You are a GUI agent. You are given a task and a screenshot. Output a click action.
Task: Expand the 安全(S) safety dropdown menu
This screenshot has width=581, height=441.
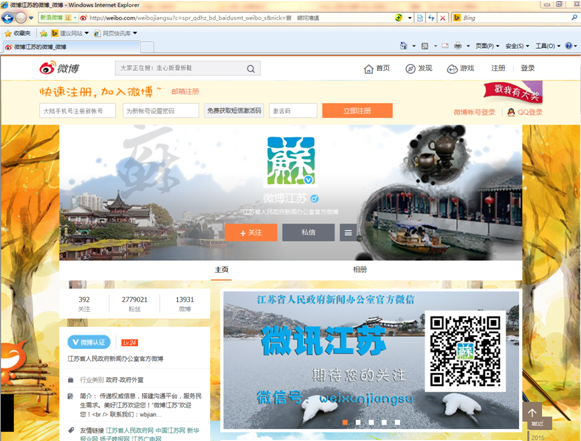517,46
